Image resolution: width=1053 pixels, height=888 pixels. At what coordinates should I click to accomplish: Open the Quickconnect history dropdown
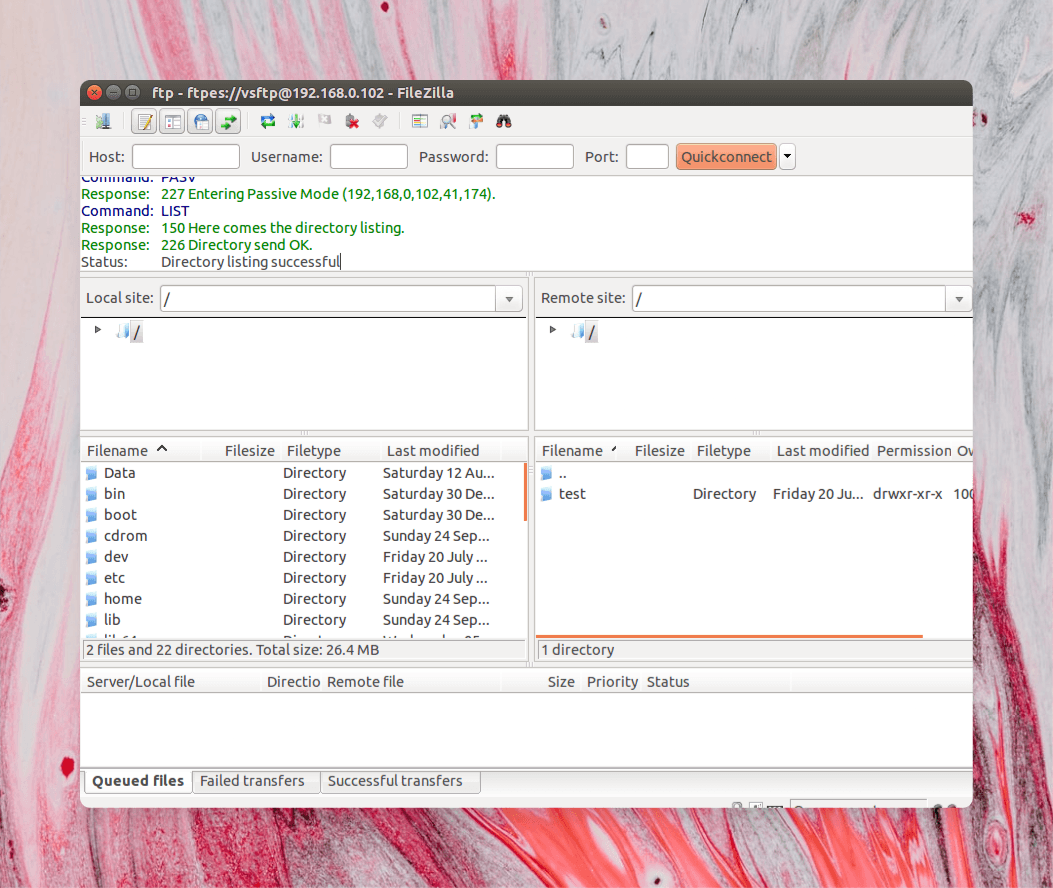[788, 156]
